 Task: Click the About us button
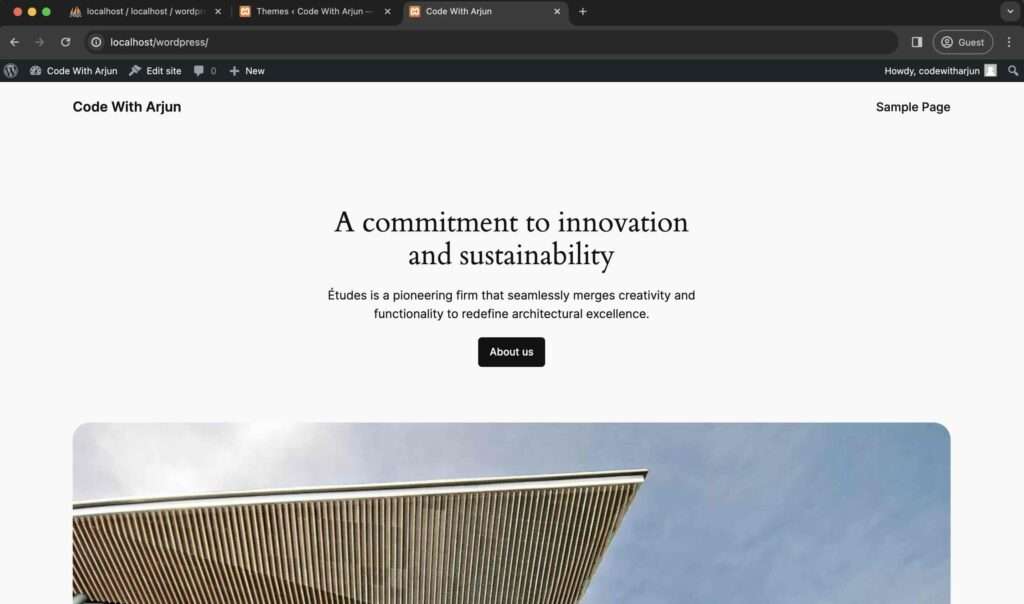coord(511,352)
